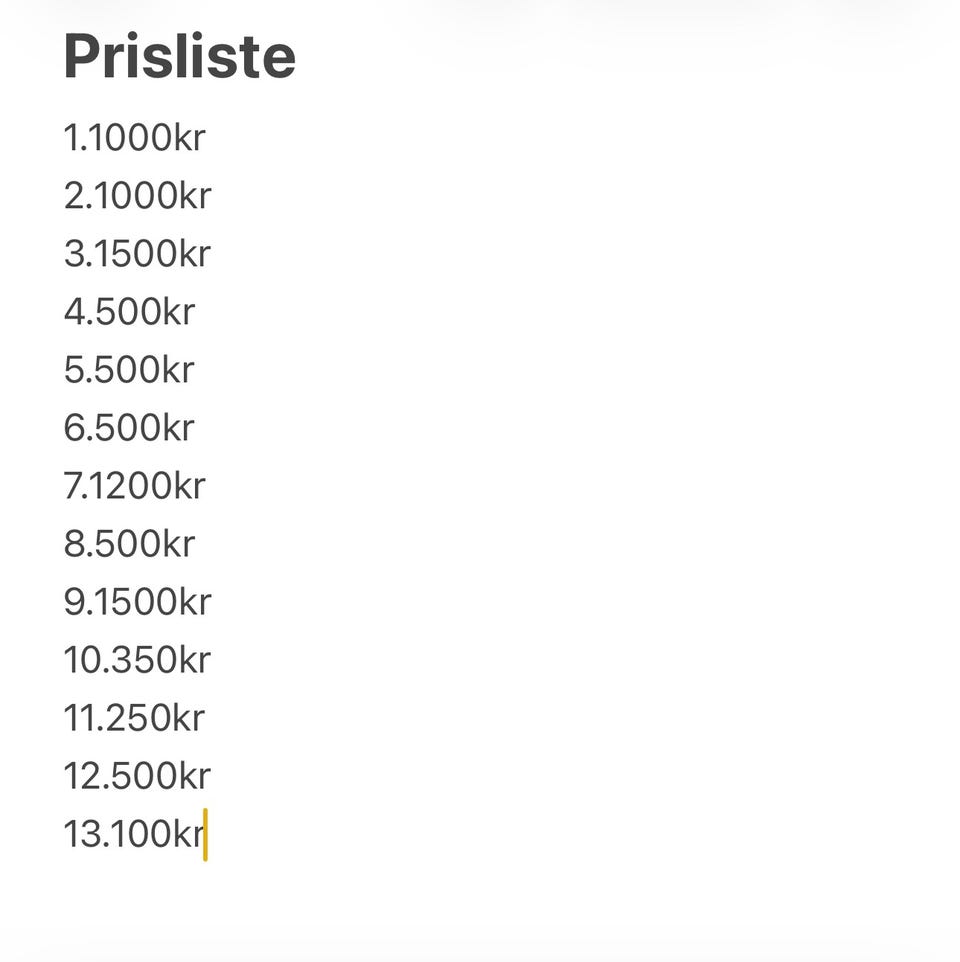Viewport: 960px width, 962px height.
Task: Tap the 4.500kr line
Action: point(129,311)
